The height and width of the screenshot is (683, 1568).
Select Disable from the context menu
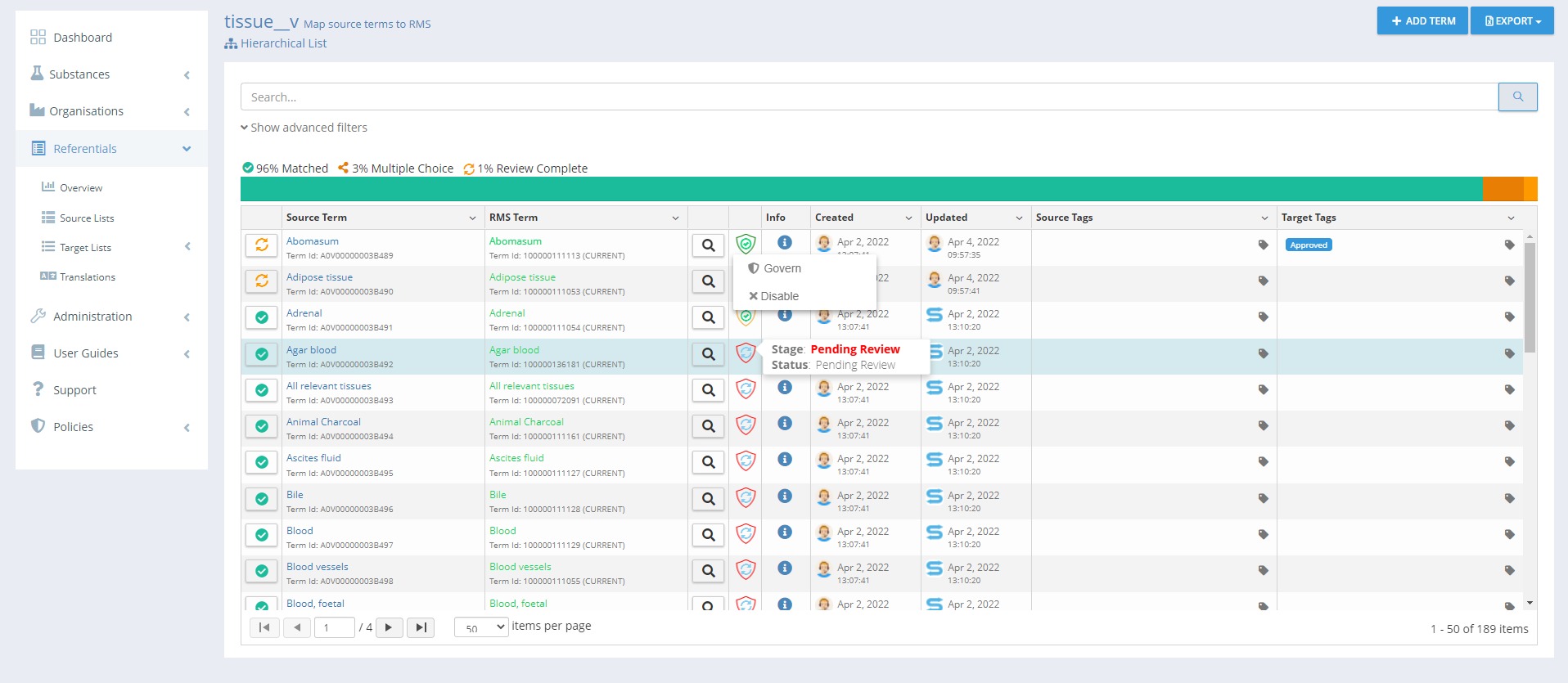779,296
